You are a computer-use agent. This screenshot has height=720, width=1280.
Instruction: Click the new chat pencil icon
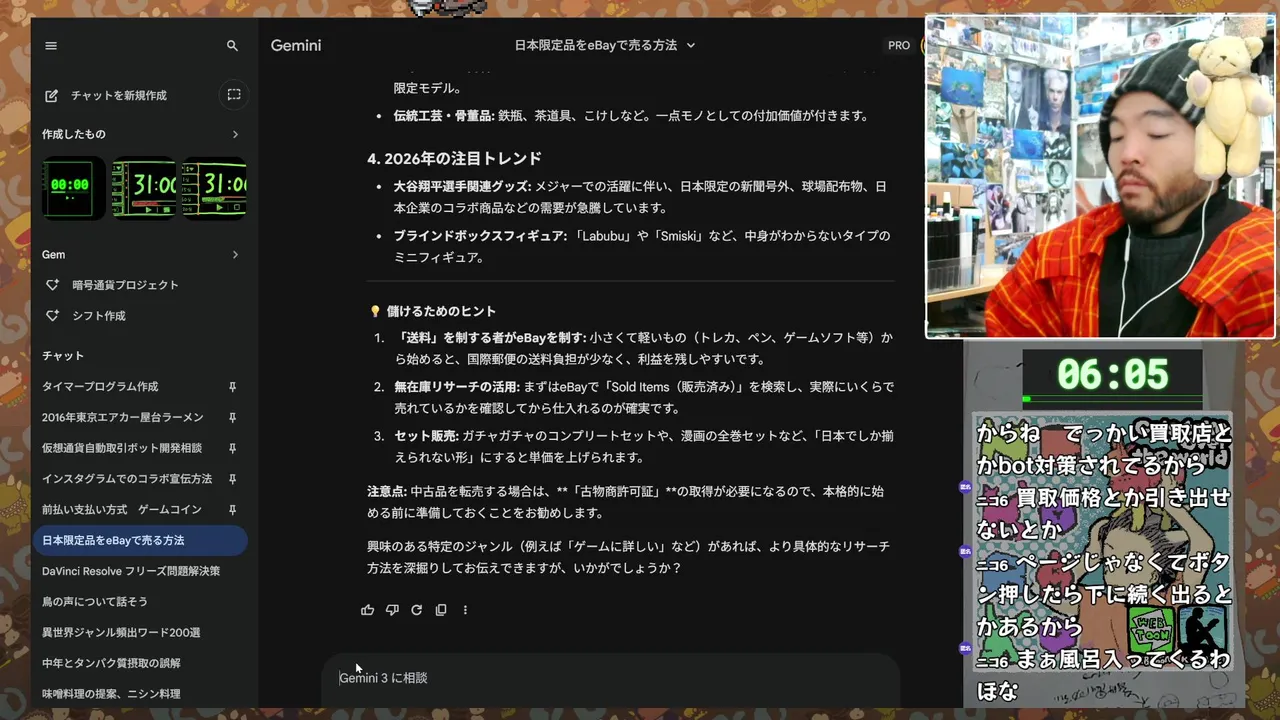[52, 95]
